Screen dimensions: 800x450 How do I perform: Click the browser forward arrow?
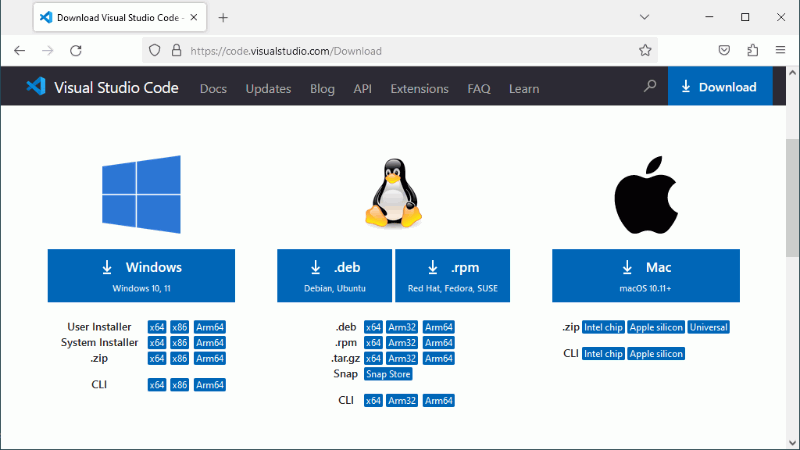(x=47, y=51)
